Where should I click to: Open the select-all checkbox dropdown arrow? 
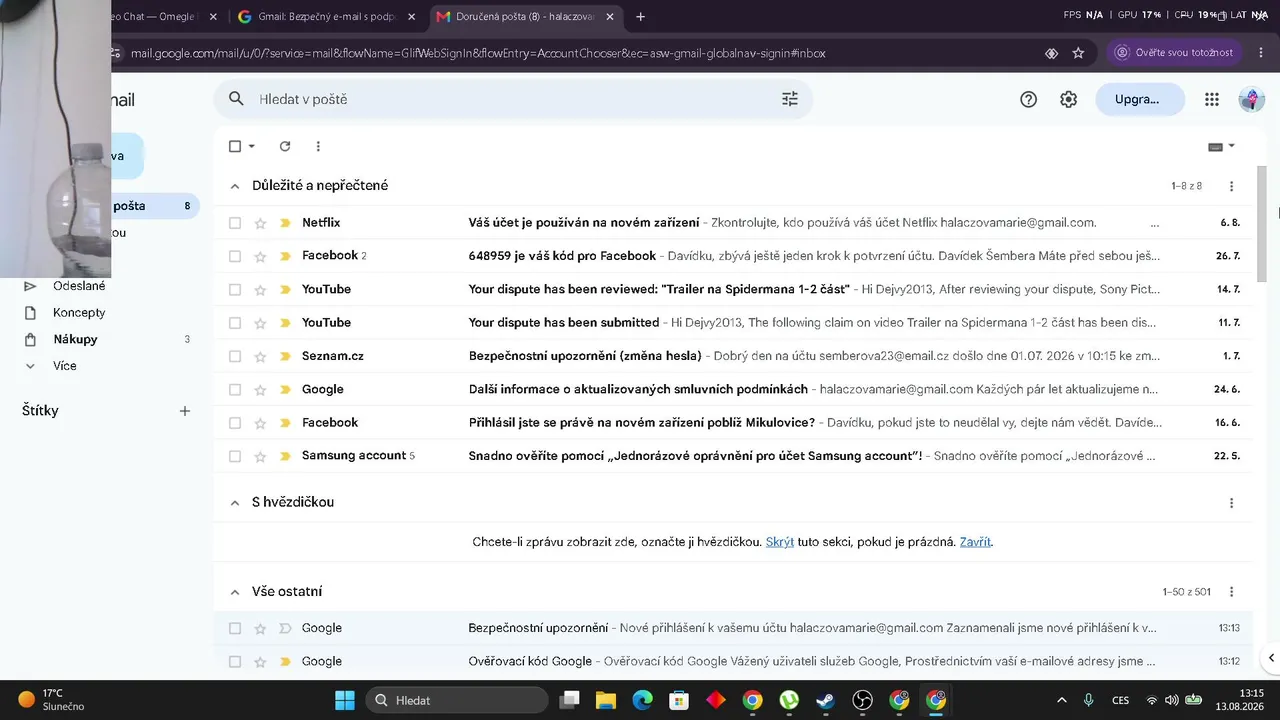252,146
